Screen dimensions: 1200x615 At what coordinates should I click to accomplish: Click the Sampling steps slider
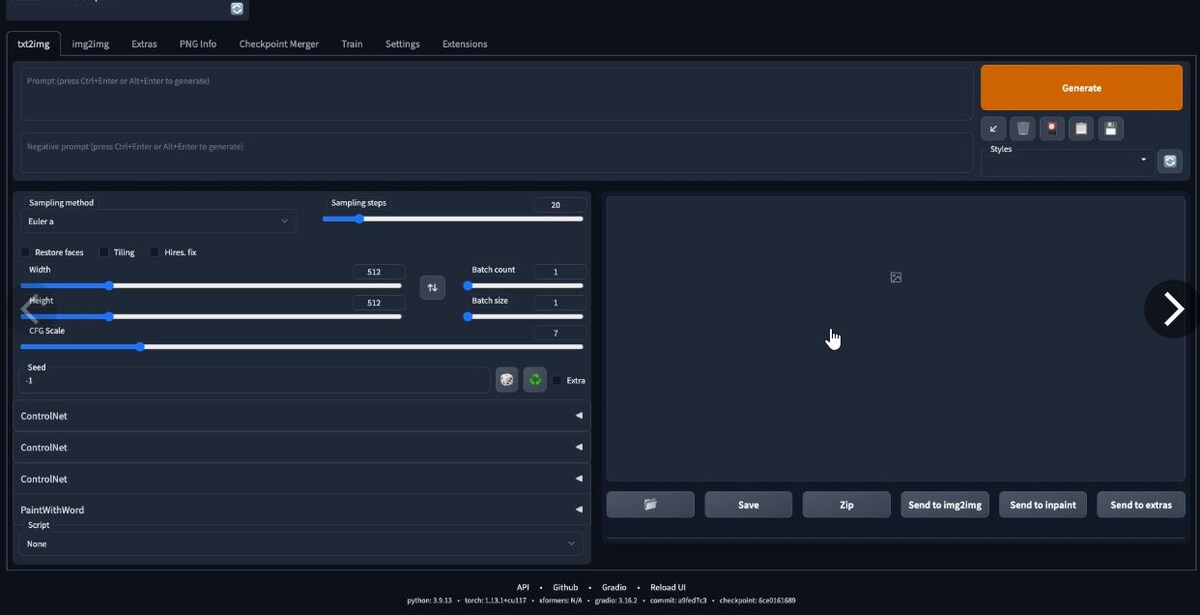453,218
